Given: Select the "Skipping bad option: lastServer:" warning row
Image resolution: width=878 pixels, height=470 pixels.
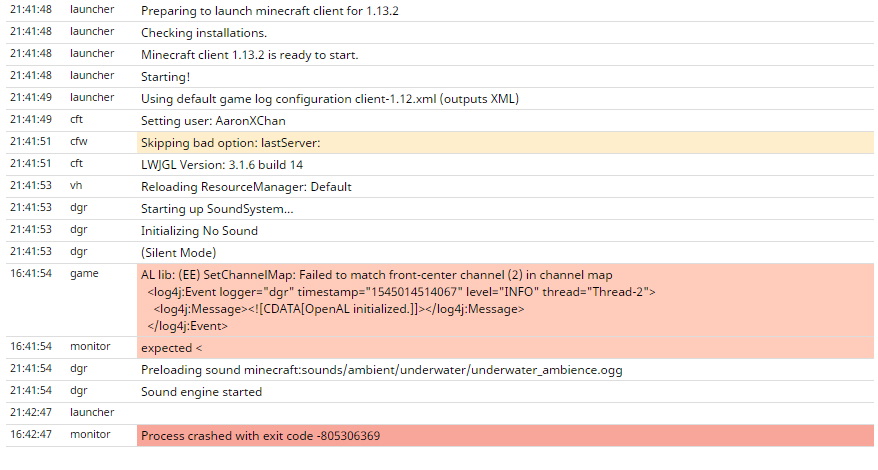Looking at the screenshot, I should tap(230, 143).
